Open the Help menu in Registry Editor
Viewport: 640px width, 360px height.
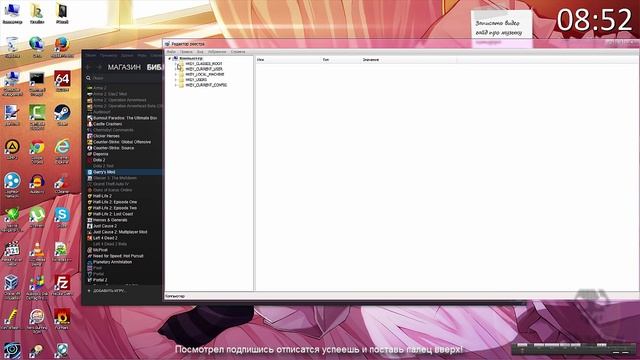tap(238, 52)
